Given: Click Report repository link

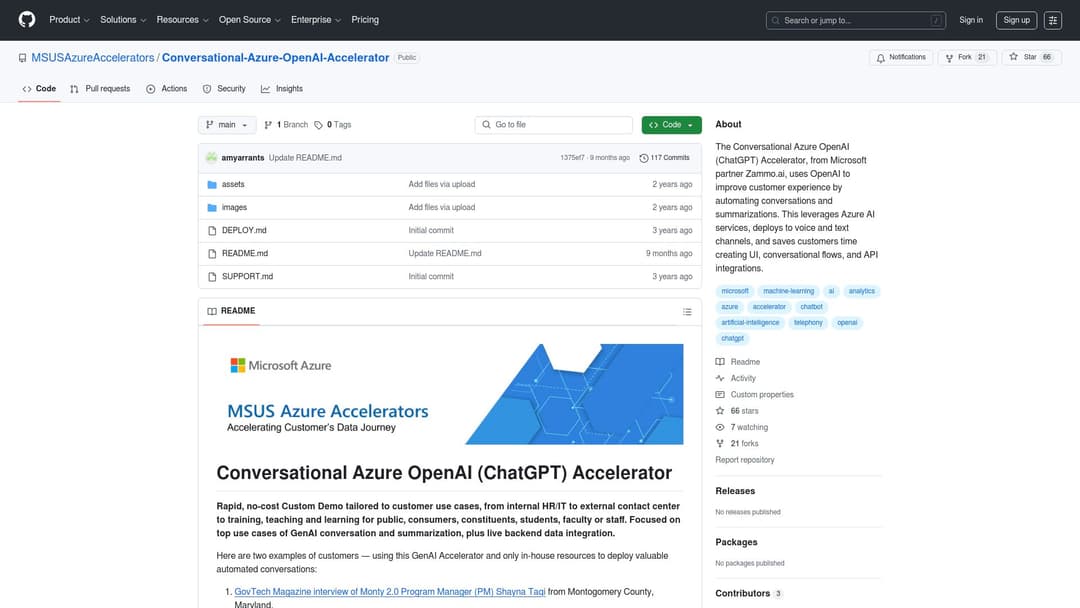Looking at the screenshot, I should (x=745, y=460).
